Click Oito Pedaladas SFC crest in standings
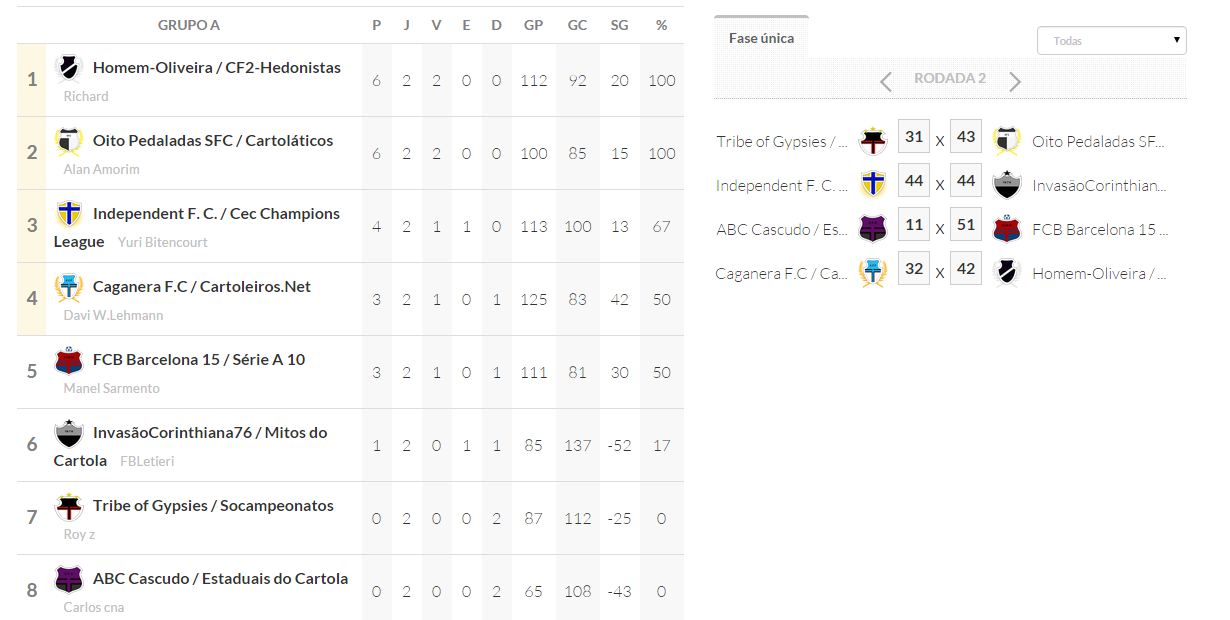This screenshot has height=620, width=1230. [69, 141]
